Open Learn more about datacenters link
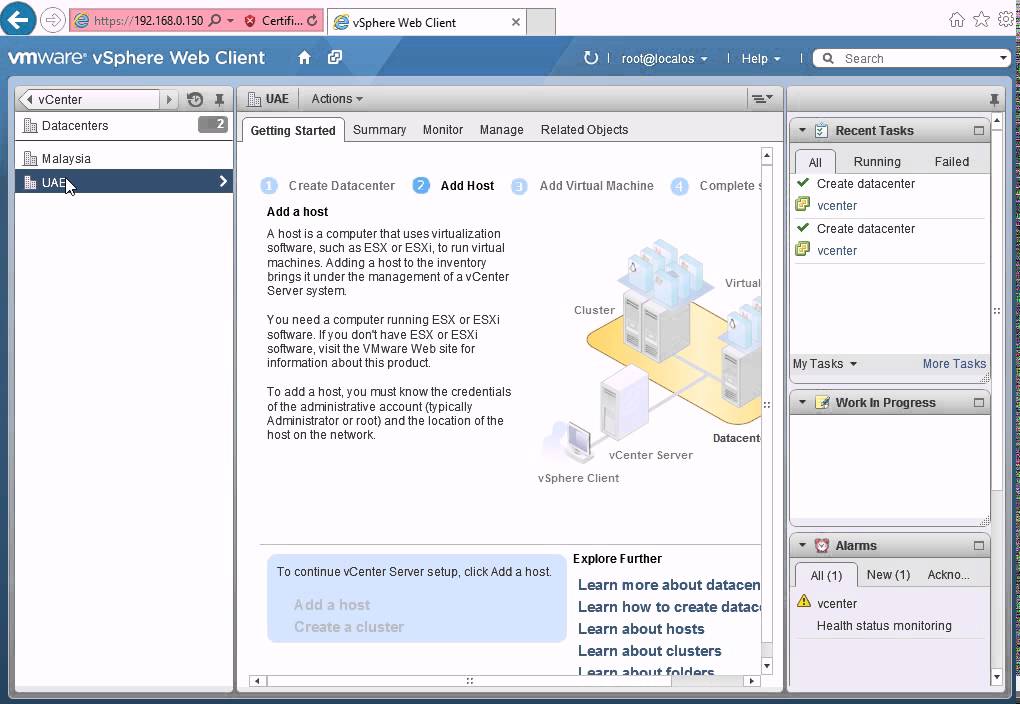1020x704 pixels. coord(669,585)
